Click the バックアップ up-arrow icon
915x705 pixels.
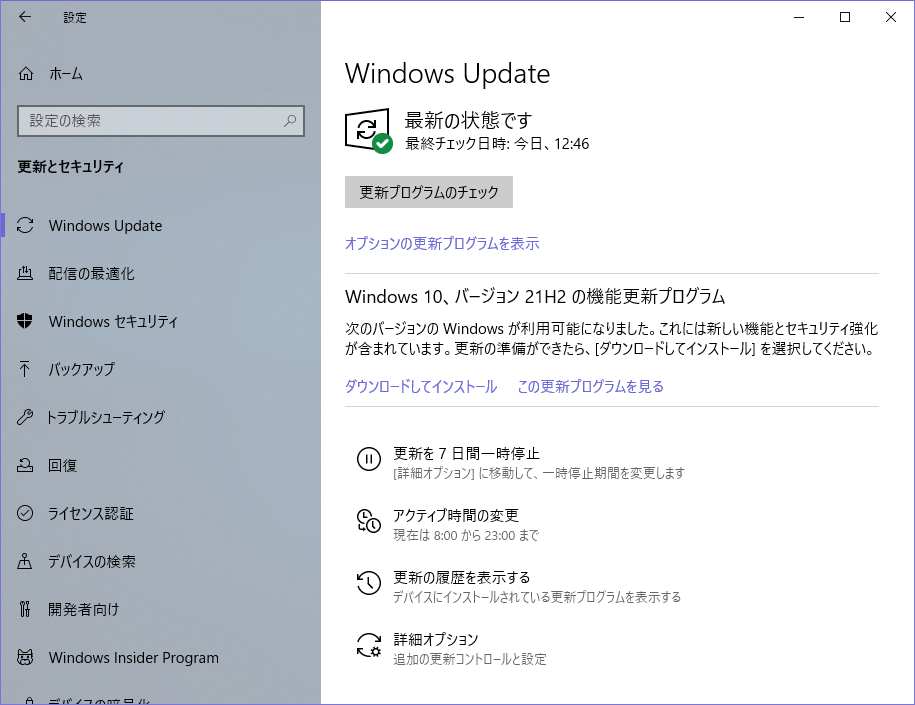click(x=25, y=369)
